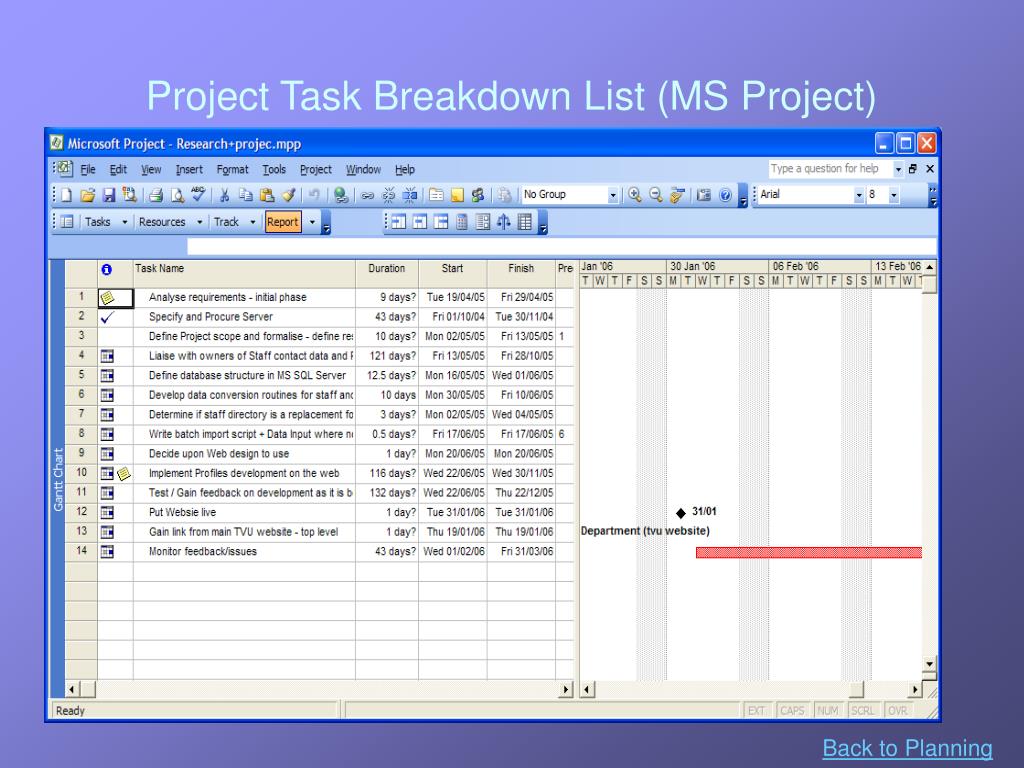This screenshot has height=768, width=1024.
Task: Click the calculator icon in view toolbar
Action: tap(462, 222)
